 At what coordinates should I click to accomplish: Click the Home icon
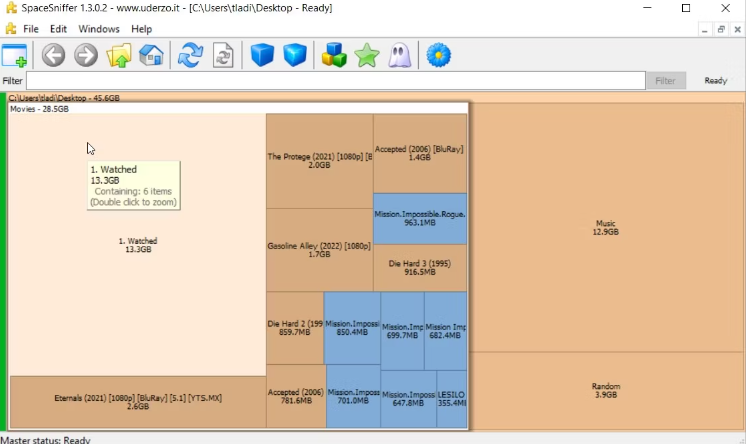(x=151, y=55)
